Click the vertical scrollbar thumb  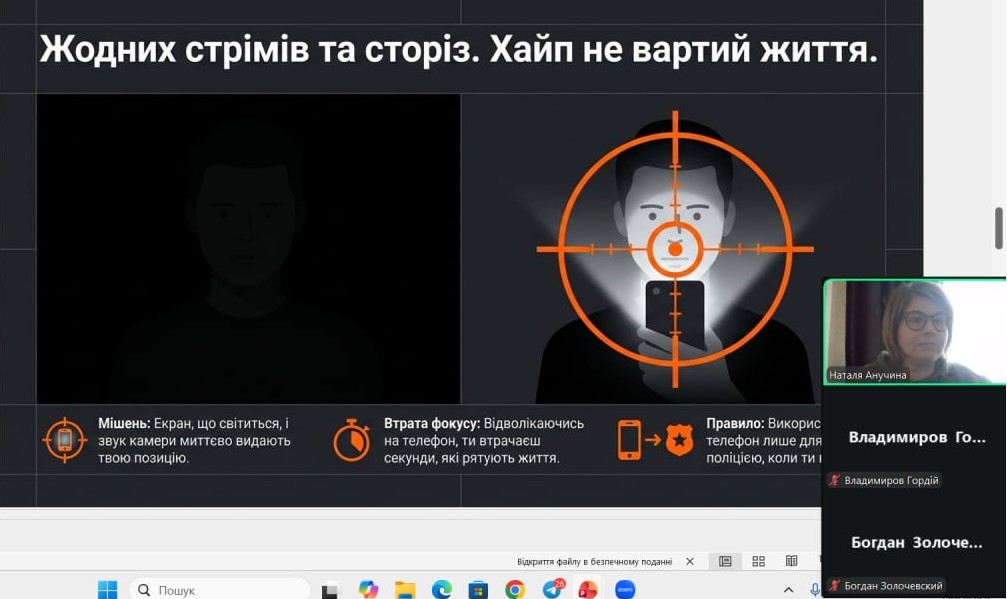[x=998, y=228]
